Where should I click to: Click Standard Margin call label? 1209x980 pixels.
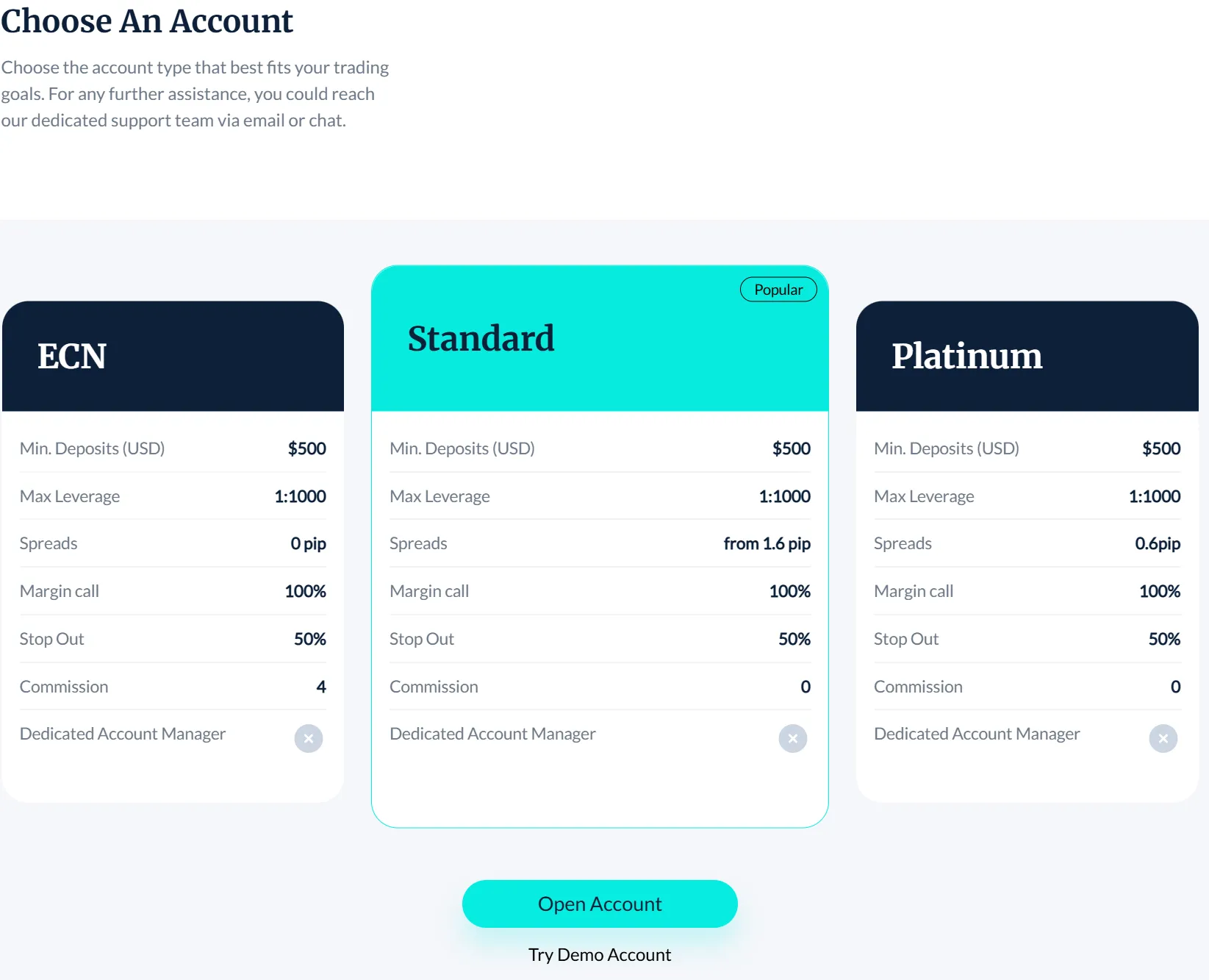(429, 591)
